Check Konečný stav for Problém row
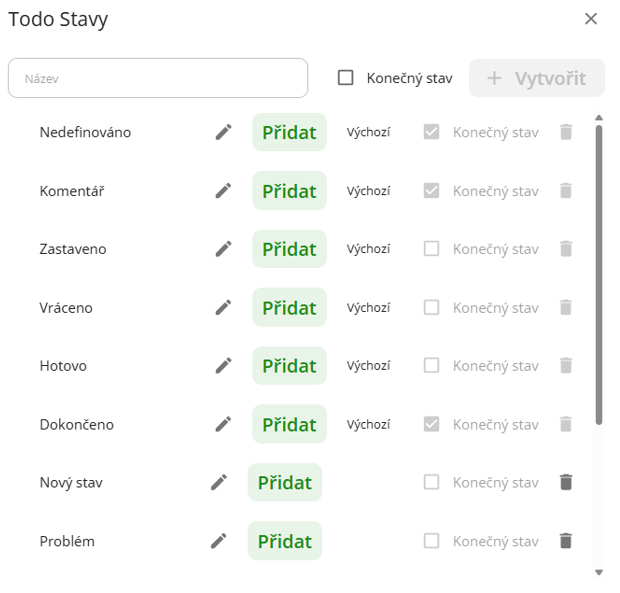Screen dimensions: 620x593 (431, 541)
